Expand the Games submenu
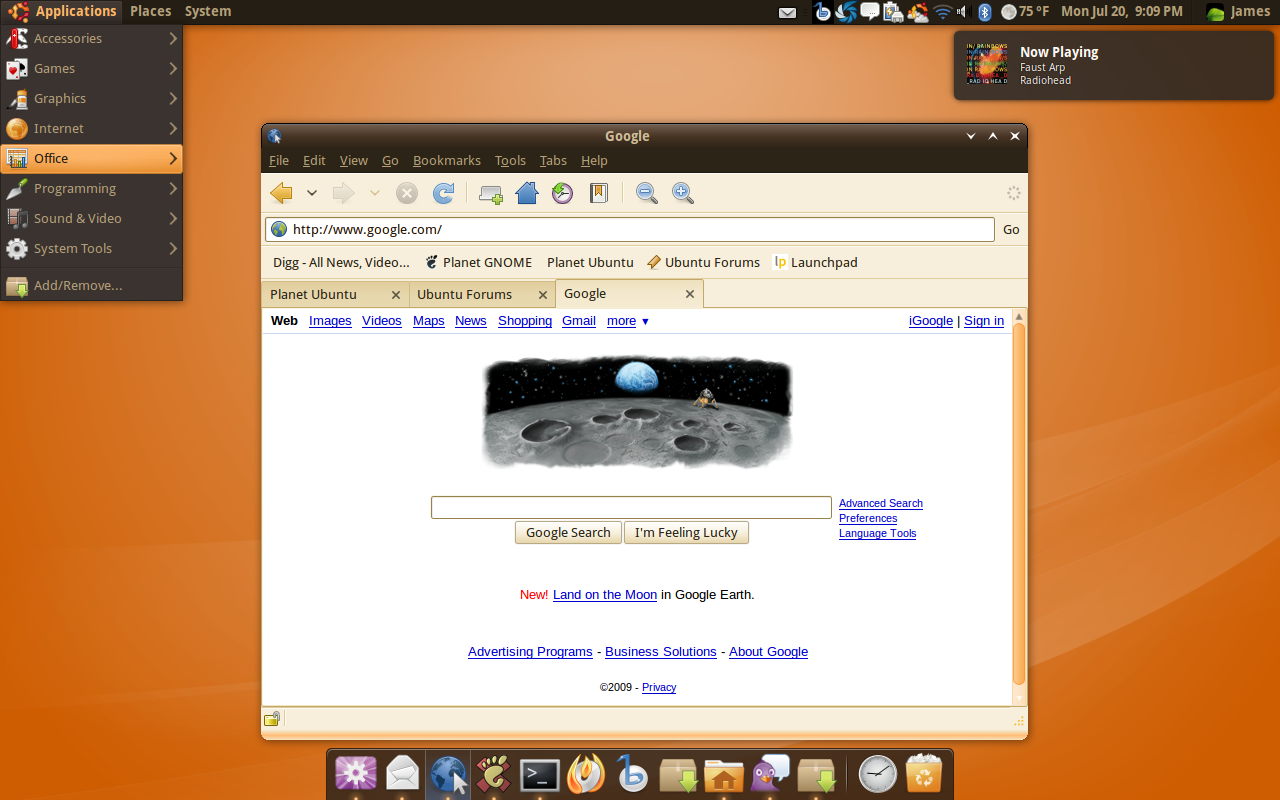The width and height of the screenshot is (1280, 800). point(92,68)
